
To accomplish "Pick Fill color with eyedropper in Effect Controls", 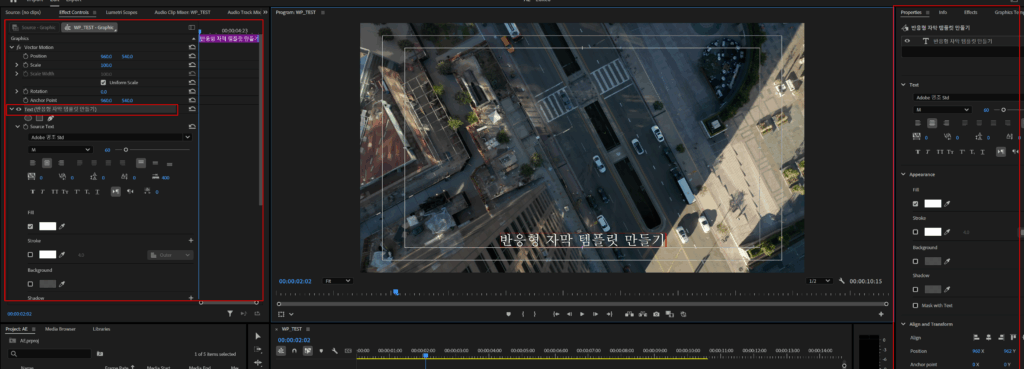I will tap(63, 227).
